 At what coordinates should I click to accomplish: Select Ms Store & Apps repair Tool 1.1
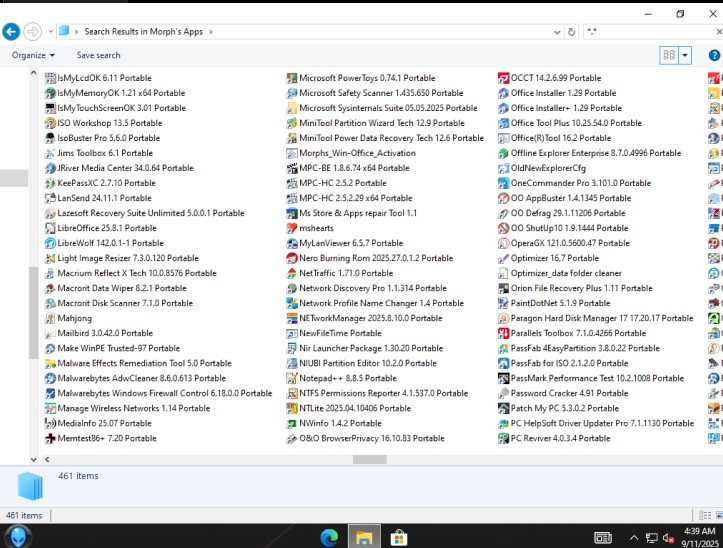pyautogui.click(x=358, y=213)
